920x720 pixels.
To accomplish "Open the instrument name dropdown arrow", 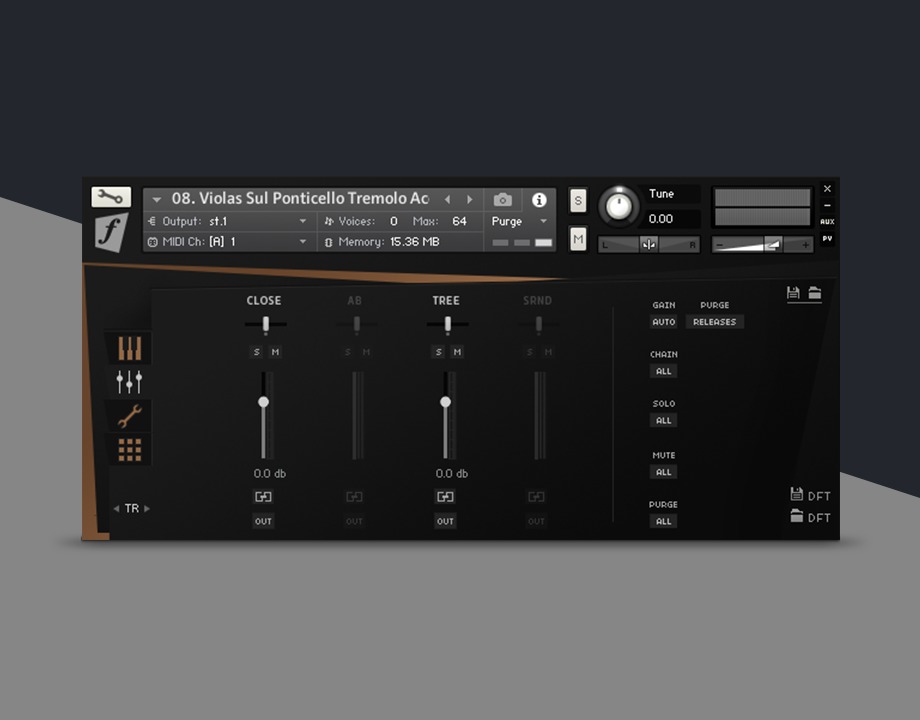I will (157, 200).
